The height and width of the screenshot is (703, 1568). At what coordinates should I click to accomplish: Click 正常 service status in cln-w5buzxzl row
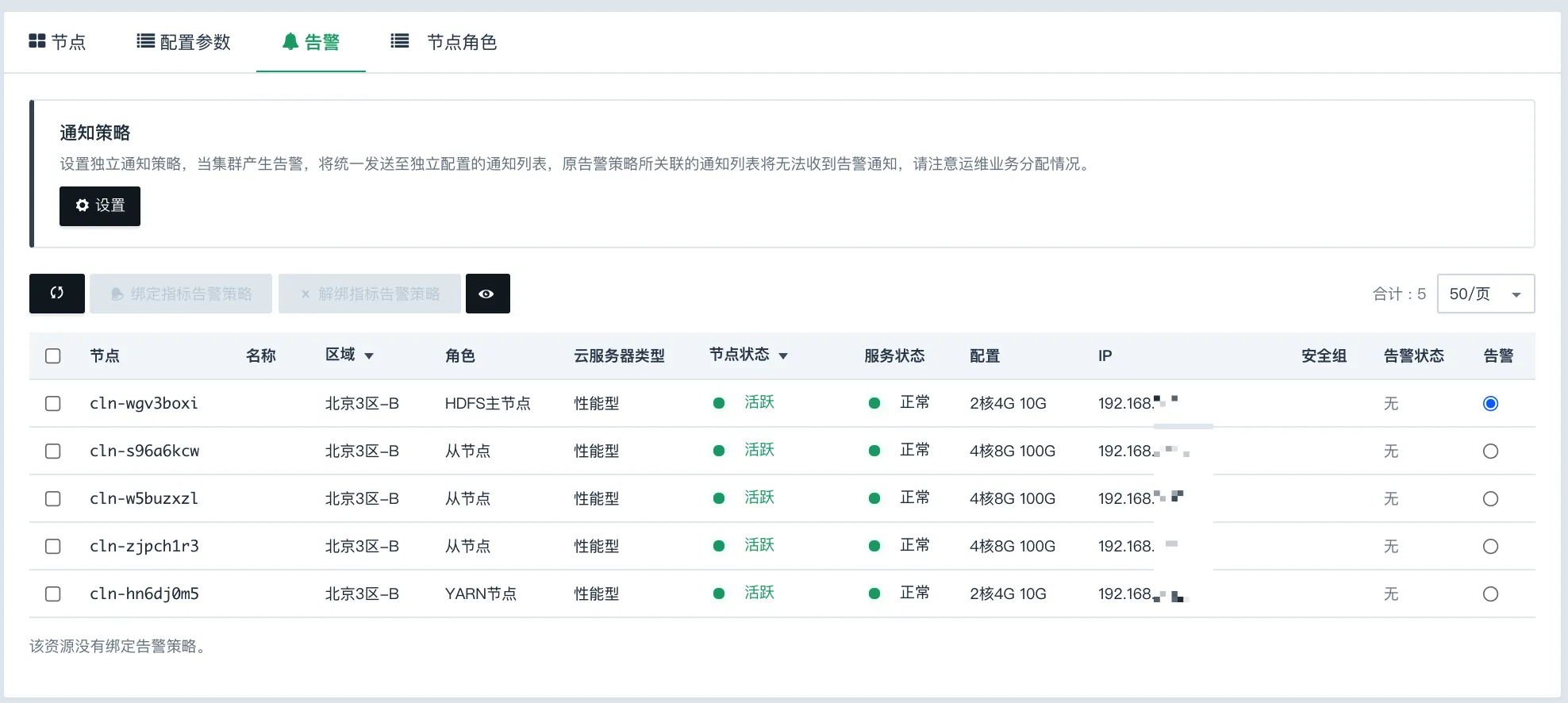[x=915, y=497]
